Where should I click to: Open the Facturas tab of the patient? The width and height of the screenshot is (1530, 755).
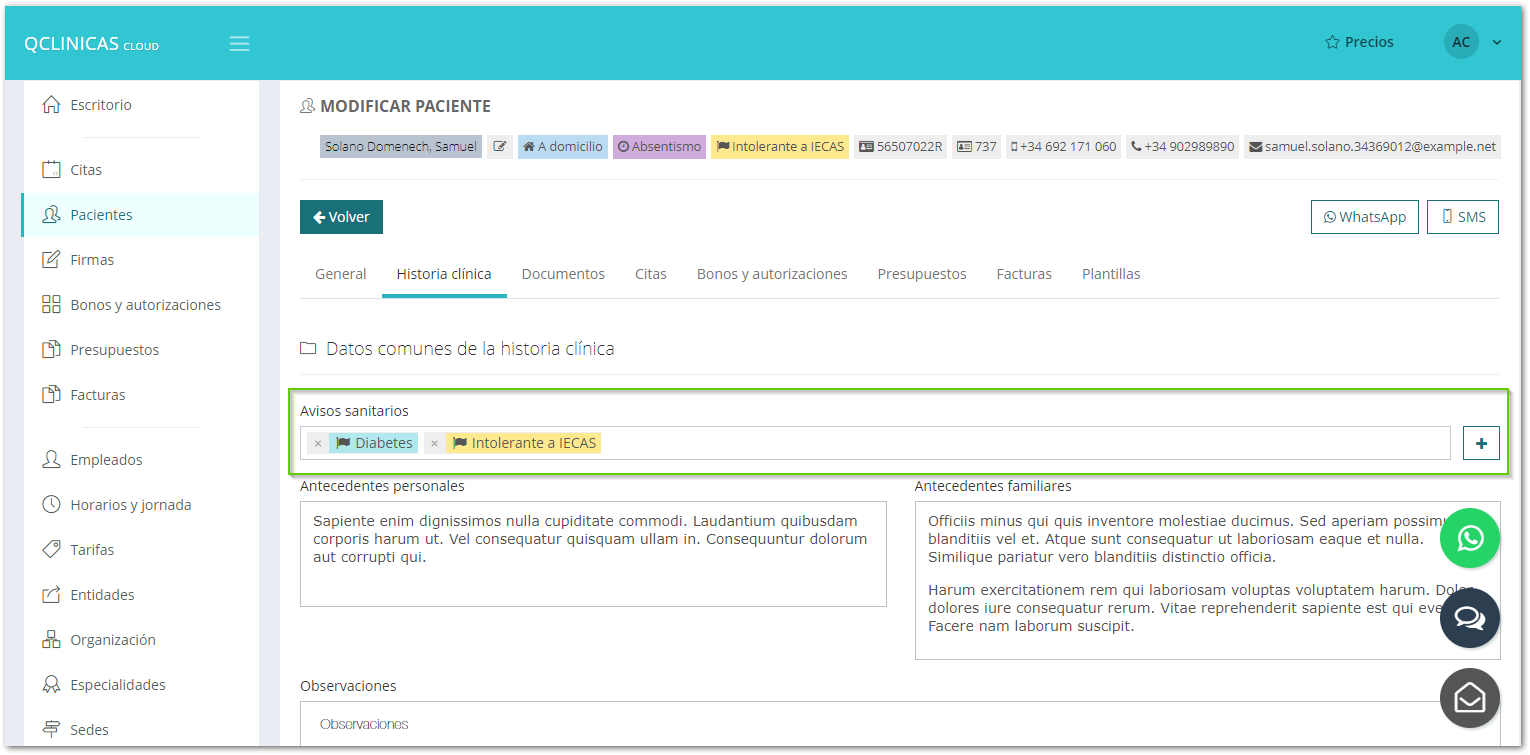[x=1024, y=274]
